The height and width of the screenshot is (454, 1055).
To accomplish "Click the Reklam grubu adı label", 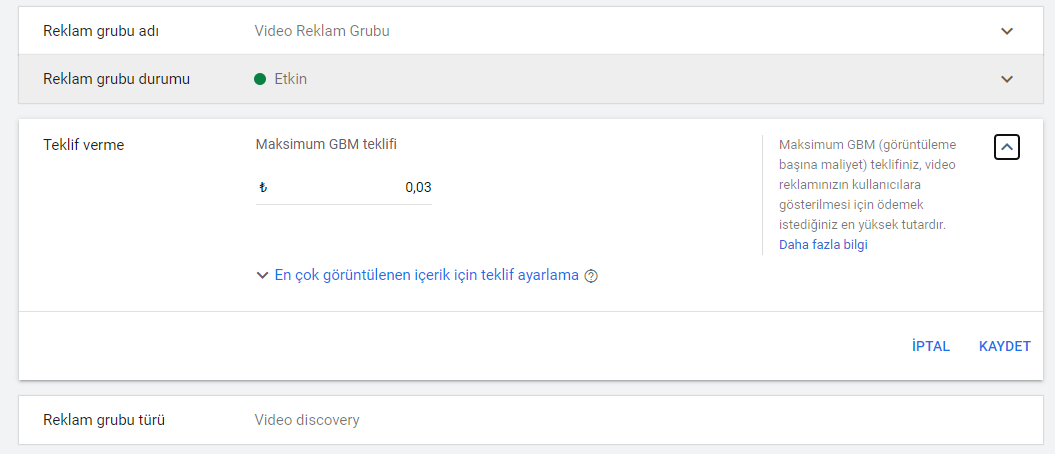I will 101,31.
